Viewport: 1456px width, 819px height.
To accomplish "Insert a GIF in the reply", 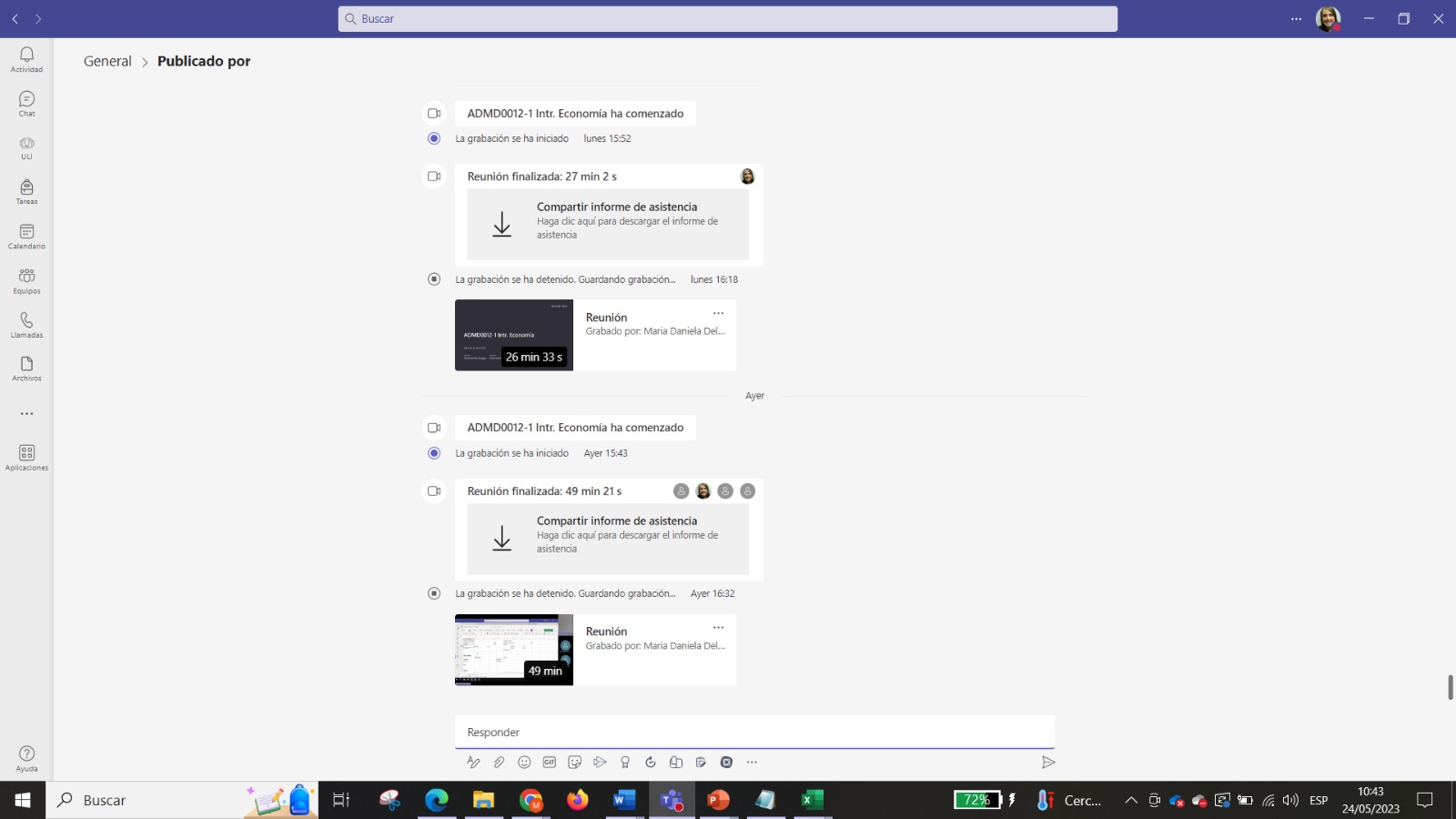I will coord(550,763).
